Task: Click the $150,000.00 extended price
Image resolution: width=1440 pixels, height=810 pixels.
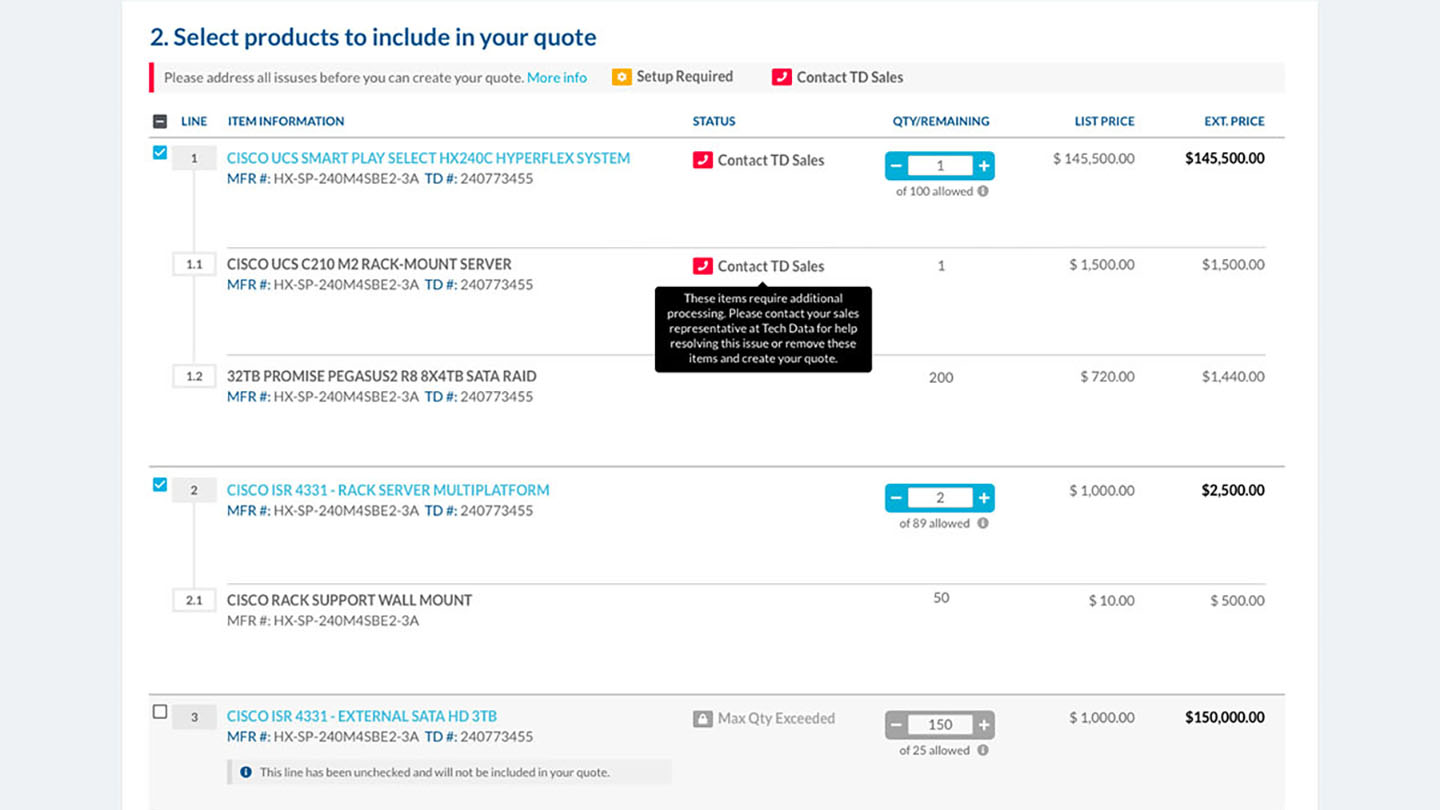Action: [1225, 717]
